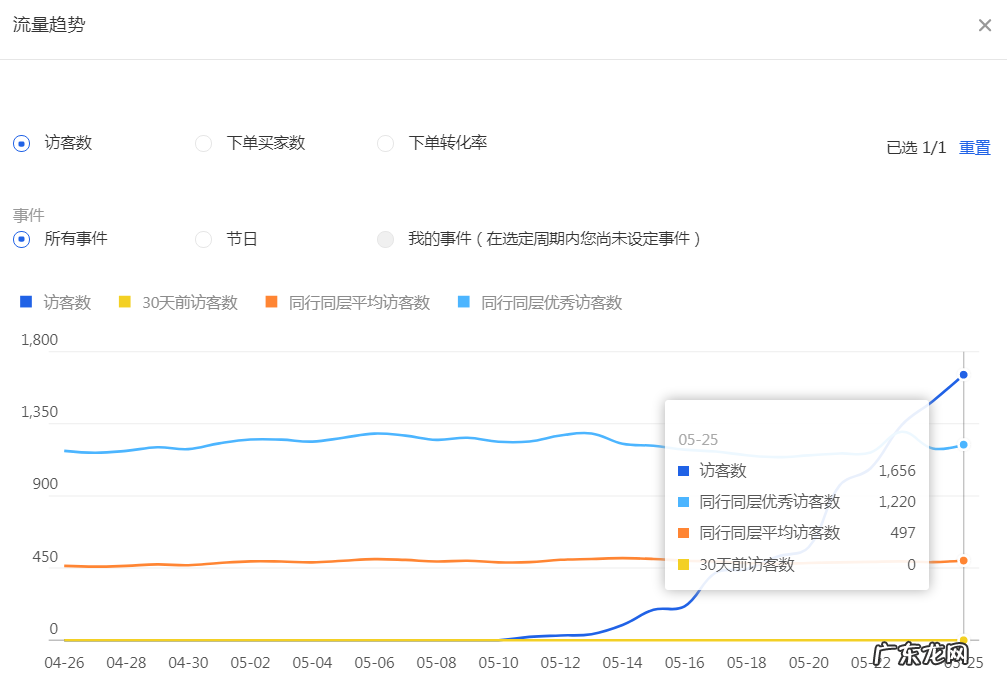Viewport: 1007px width, 683px height.
Task: Select the 下单转化率 radio button
Action: click(x=385, y=143)
